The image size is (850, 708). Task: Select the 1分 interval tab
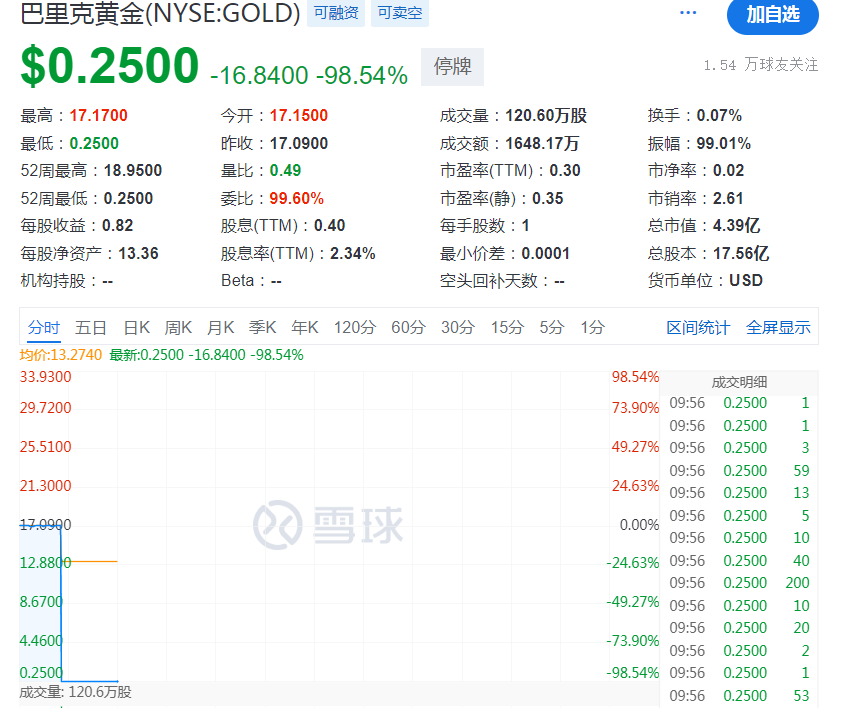593,327
